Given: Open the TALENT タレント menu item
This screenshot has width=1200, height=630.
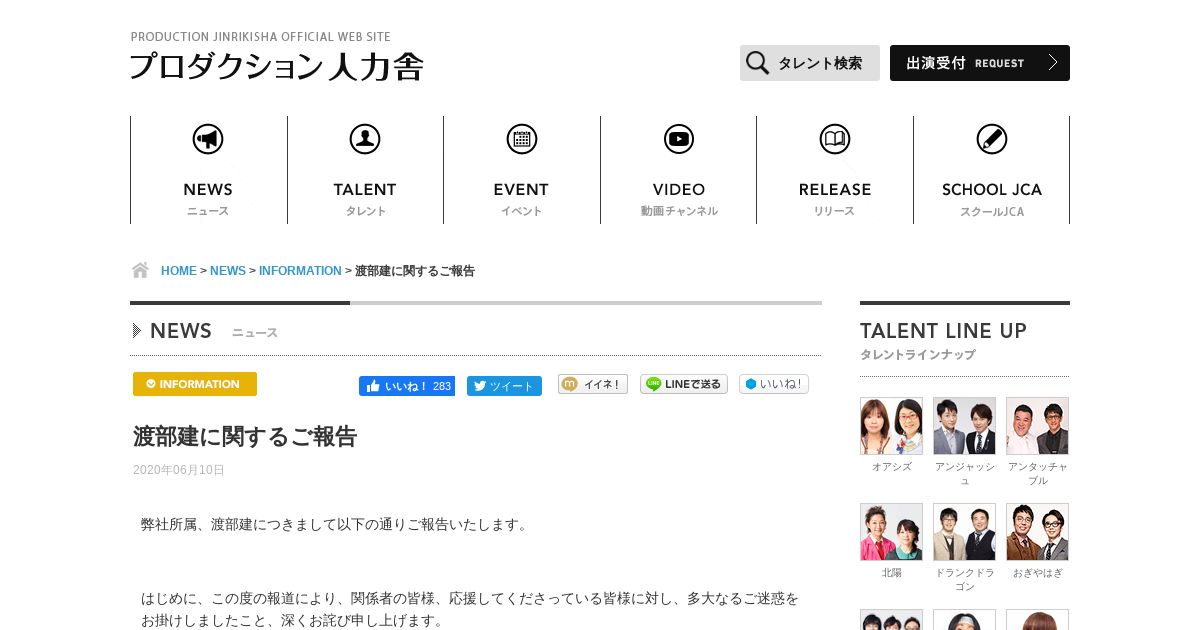Looking at the screenshot, I should click(365, 170).
